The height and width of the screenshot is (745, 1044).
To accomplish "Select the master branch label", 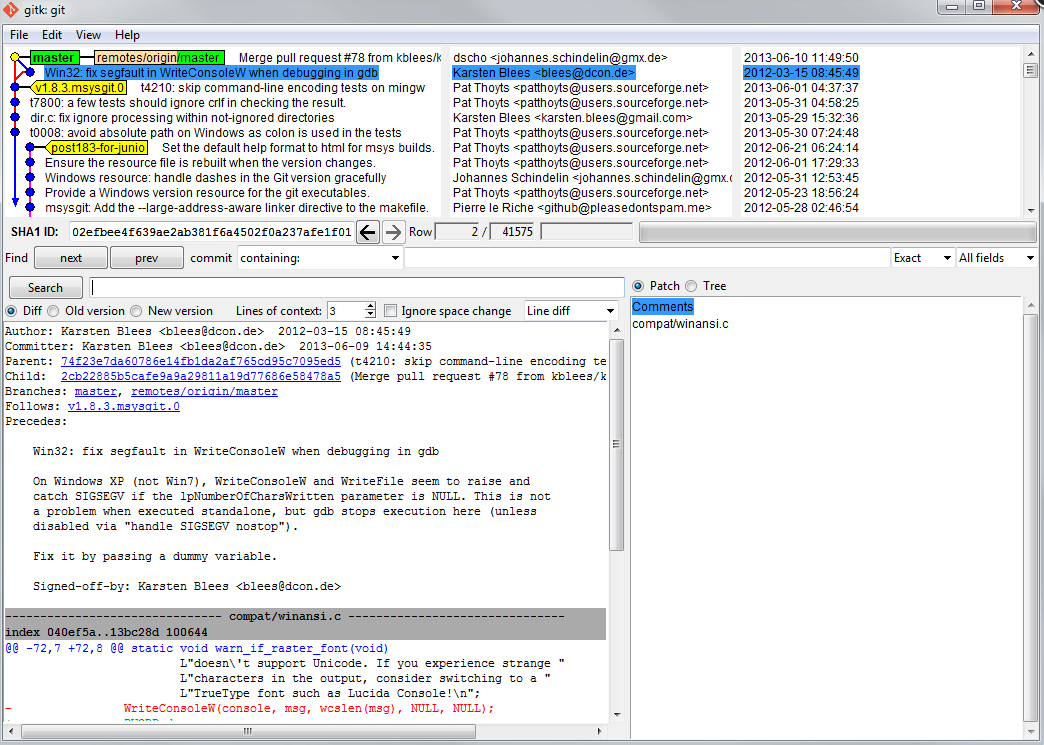I will tap(53, 58).
